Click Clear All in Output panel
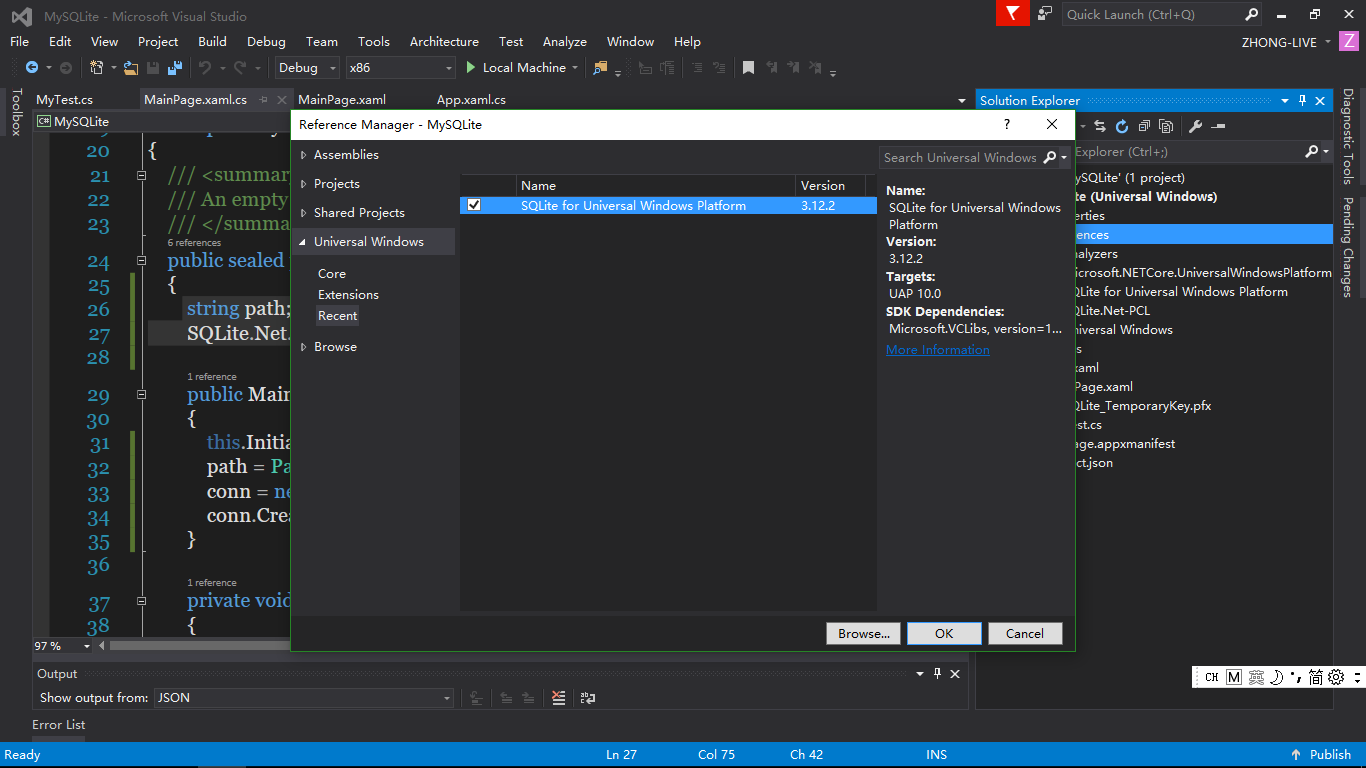The image size is (1366, 768). click(x=558, y=698)
